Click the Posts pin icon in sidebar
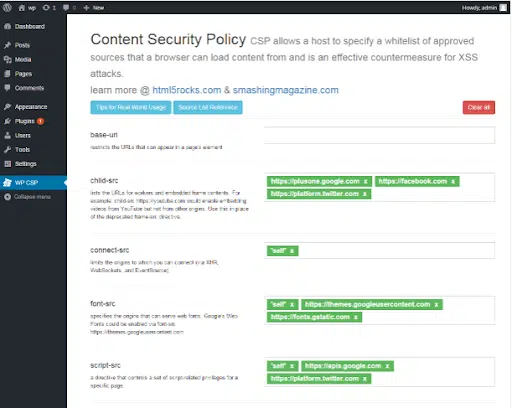 (x=7, y=45)
